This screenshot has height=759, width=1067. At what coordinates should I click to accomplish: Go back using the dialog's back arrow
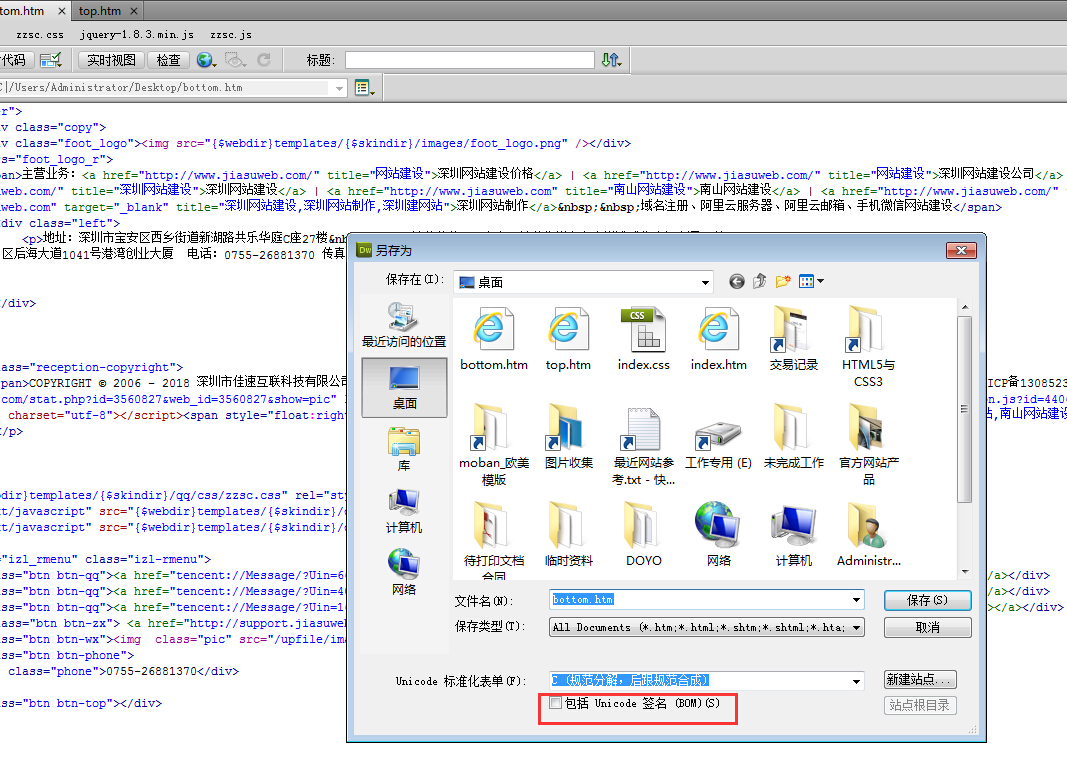tap(736, 282)
